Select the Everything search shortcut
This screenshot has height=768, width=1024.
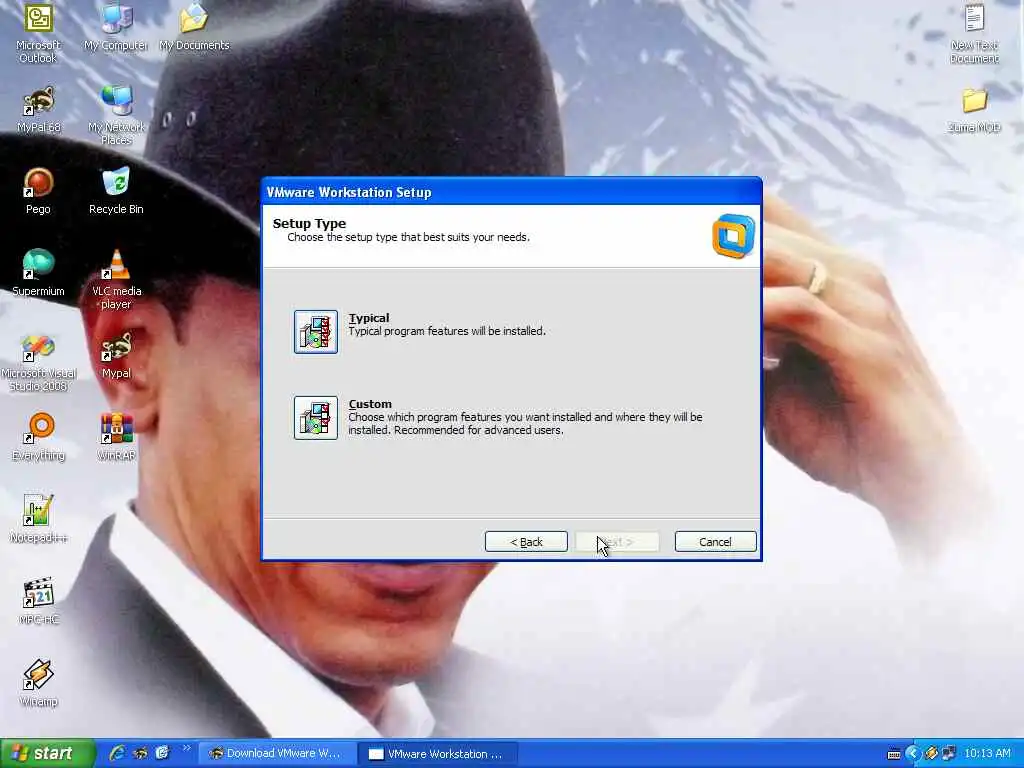(39, 438)
